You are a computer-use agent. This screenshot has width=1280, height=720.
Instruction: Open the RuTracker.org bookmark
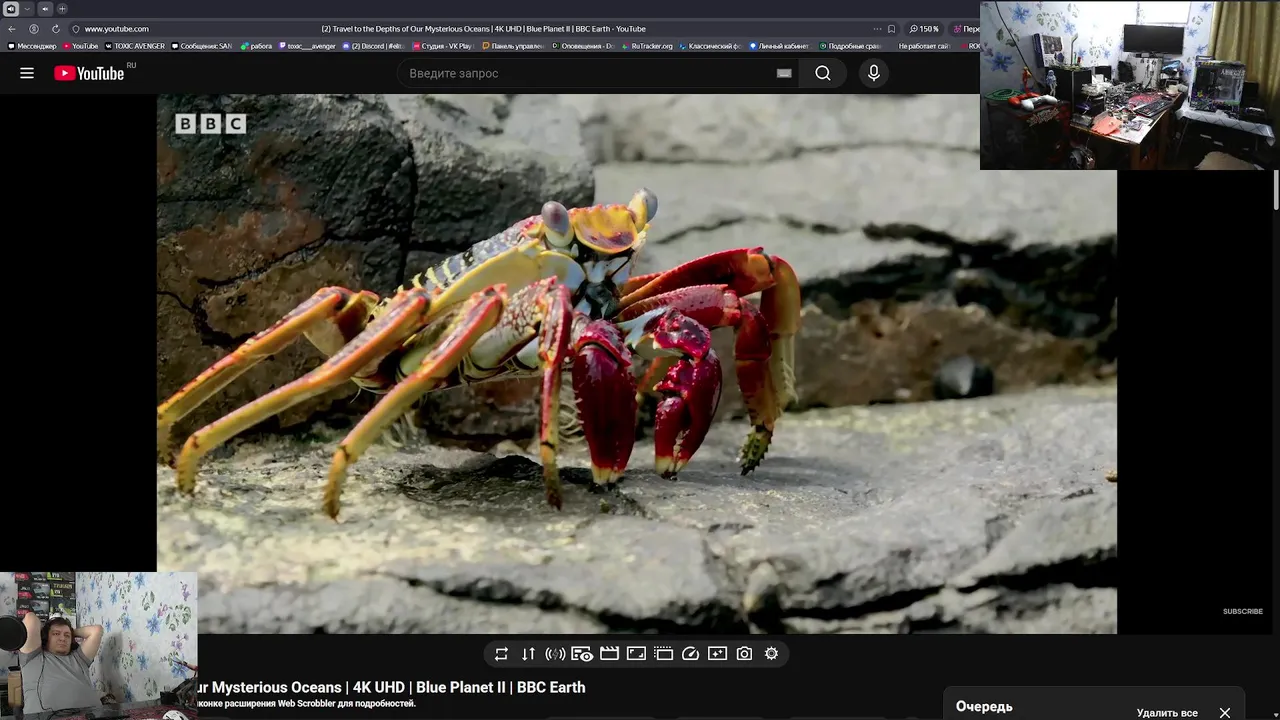click(648, 46)
